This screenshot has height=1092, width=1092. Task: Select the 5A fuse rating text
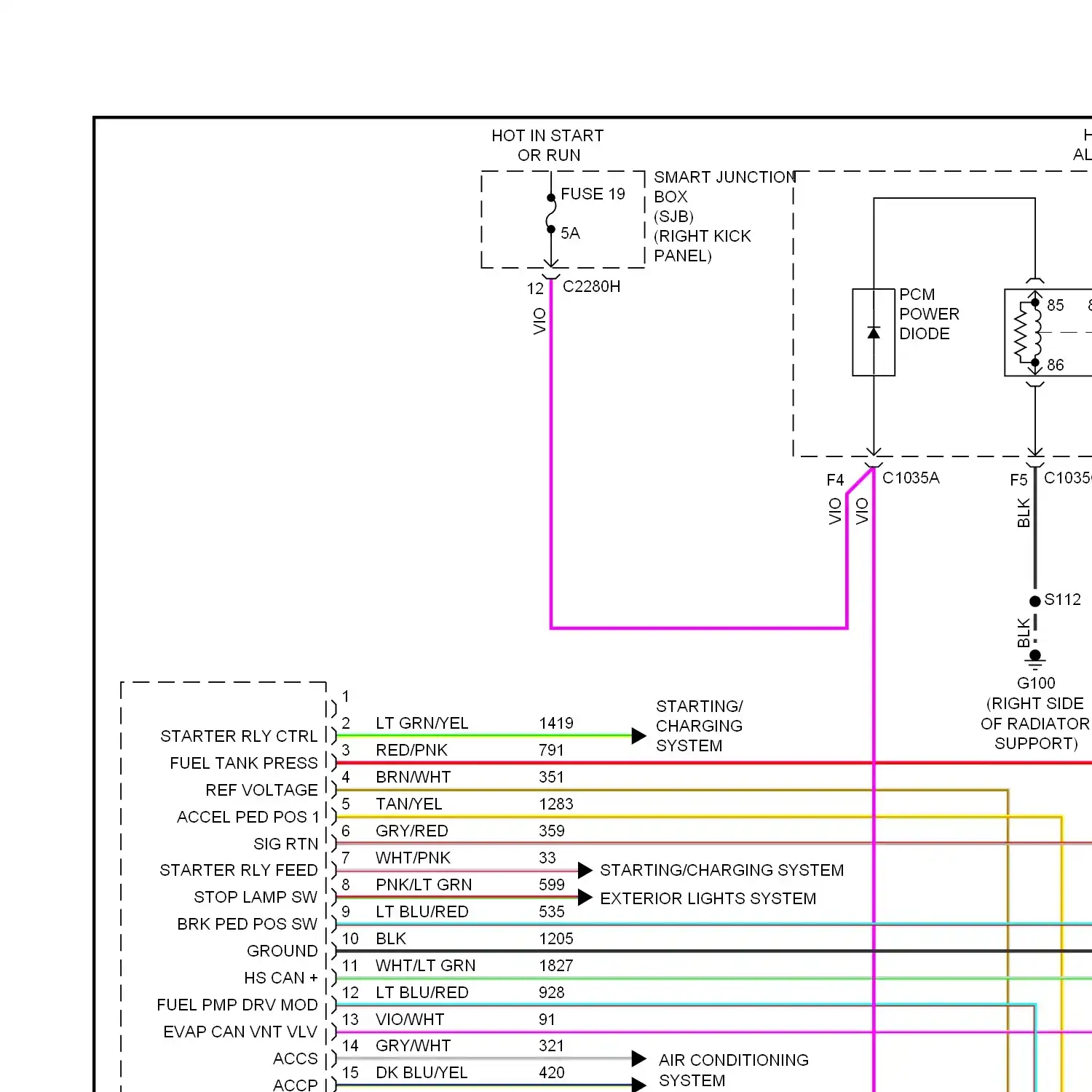point(570,234)
